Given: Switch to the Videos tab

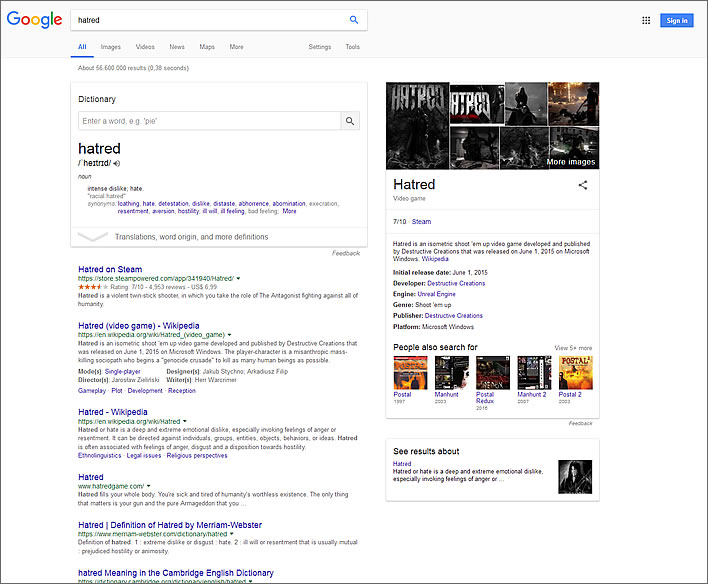Looking at the screenshot, I should pos(145,47).
